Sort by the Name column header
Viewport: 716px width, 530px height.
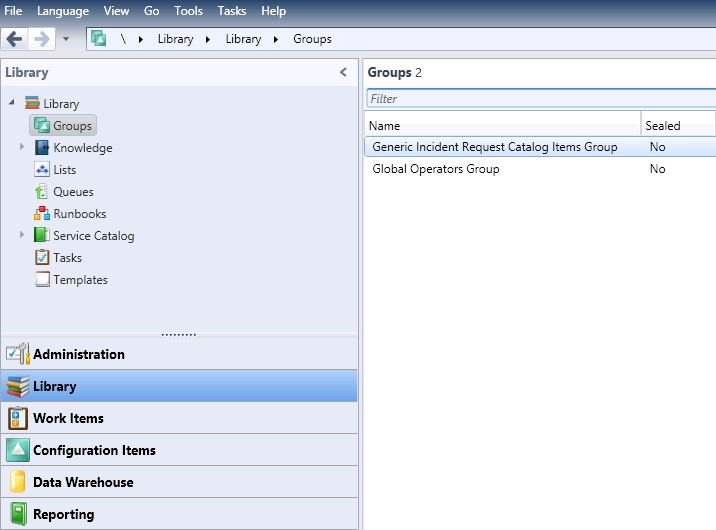pyautogui.click(x=502, y=126)
